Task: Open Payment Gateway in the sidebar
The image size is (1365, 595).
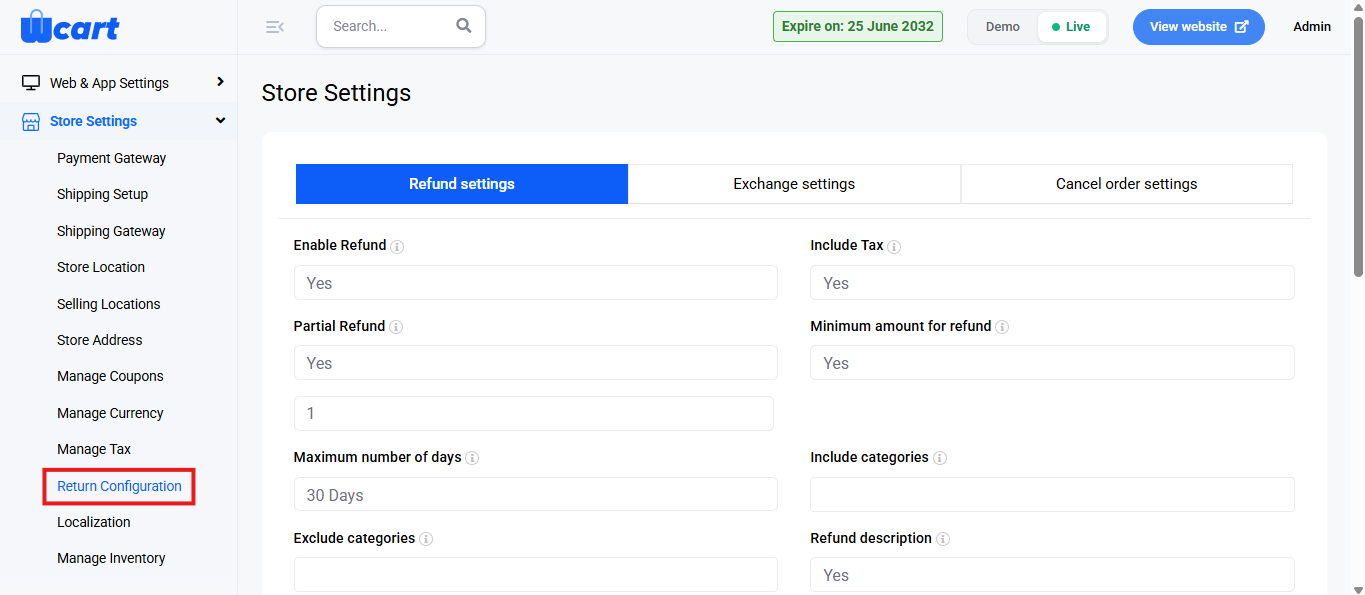Action: [111, 158]
